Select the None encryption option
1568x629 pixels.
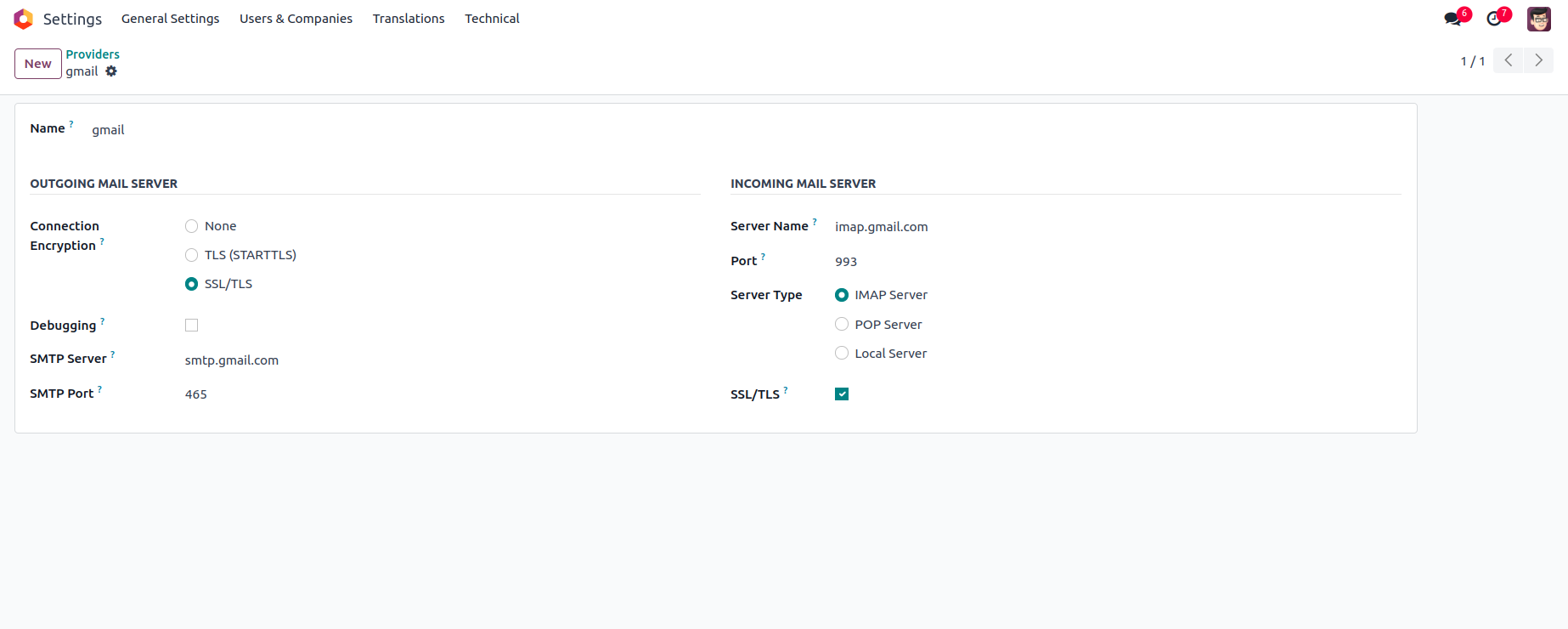click(192, 226)
